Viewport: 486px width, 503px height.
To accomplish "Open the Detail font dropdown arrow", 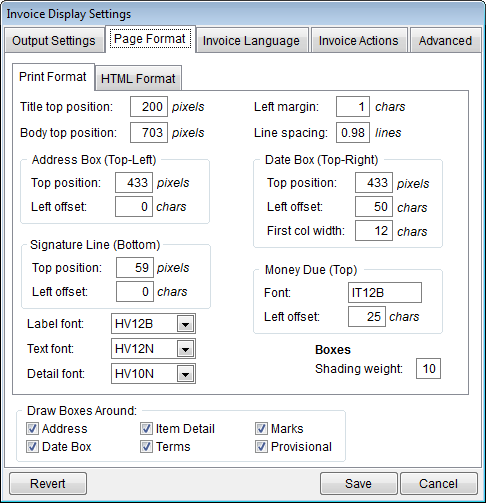I will tap(185, 374).
